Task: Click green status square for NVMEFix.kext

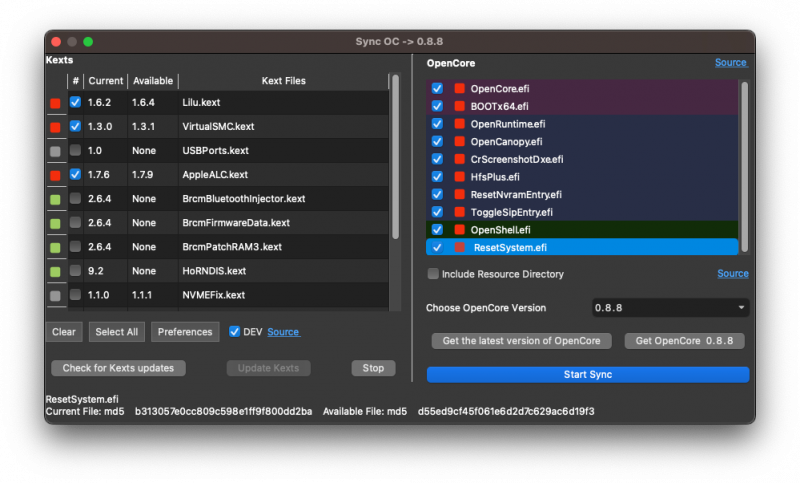Action: [55, 295]
